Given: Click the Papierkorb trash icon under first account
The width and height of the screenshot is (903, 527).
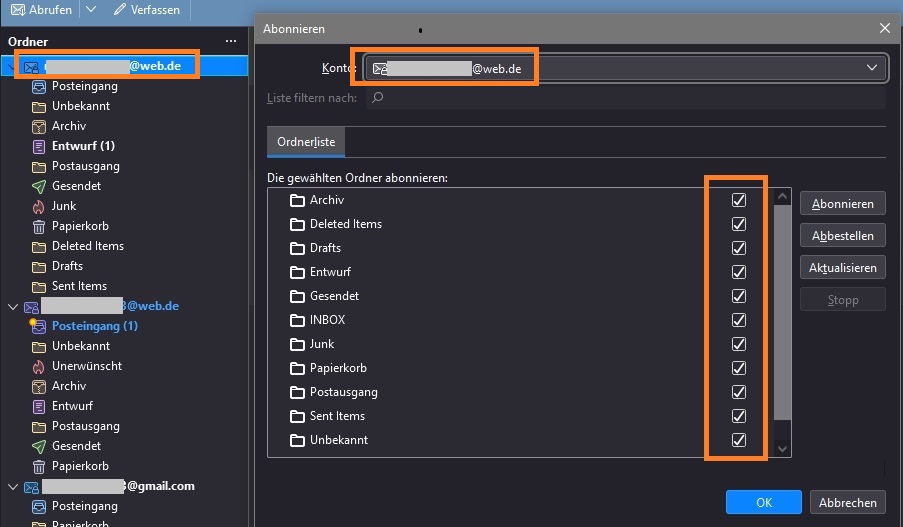Looking at the screenshot, I should click(38, 226).
